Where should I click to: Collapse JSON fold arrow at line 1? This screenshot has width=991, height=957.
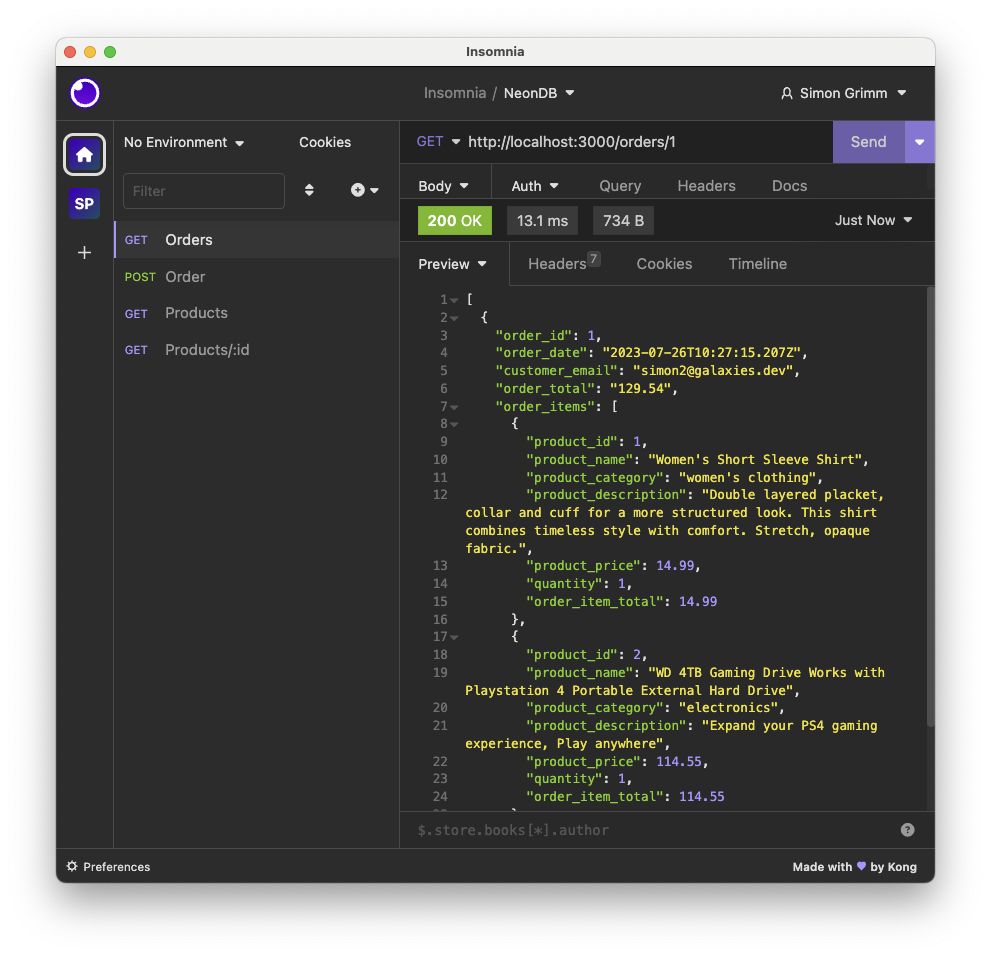(x=454, y=300)
